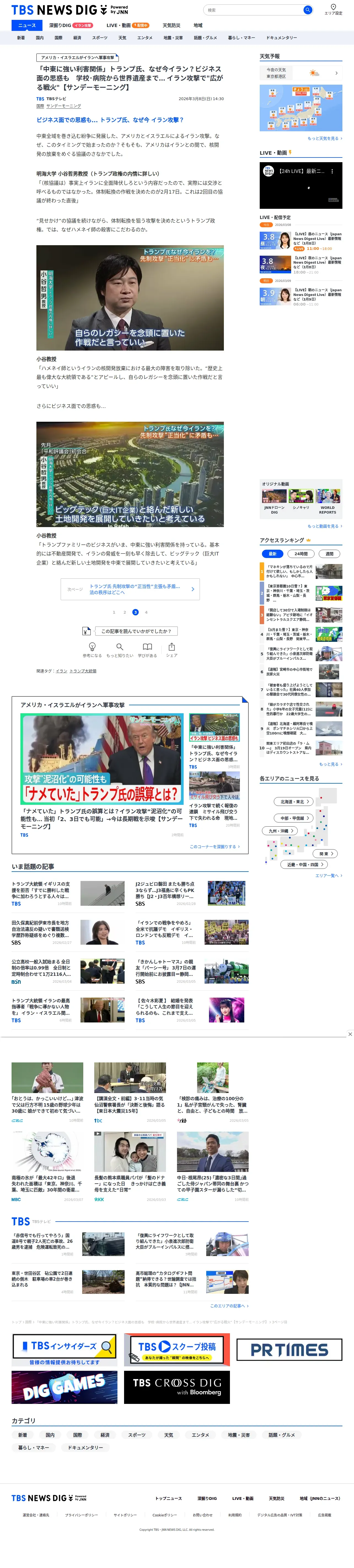Open the 地域 tab
The width and height of the screenshot is (354, 1568).
pyautogui.click(x=198, y=26)
